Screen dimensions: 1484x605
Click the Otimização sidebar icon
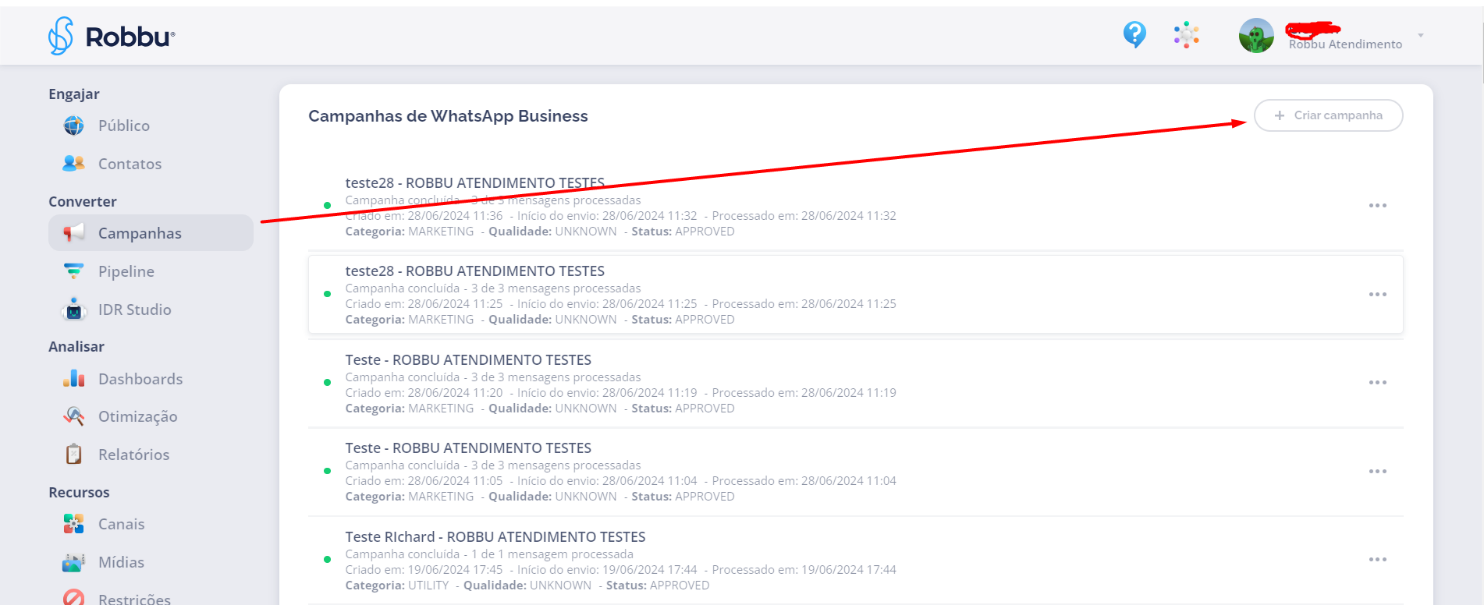(74, 417)
